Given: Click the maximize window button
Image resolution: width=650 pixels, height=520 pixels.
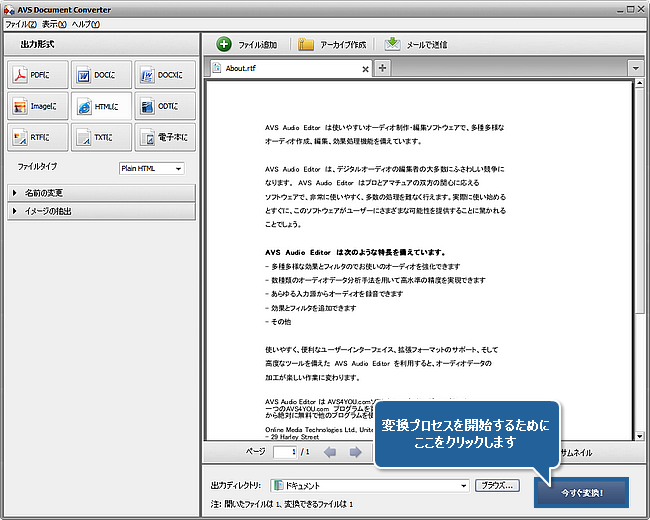Looking at the screenshot, I should [630, 9].
